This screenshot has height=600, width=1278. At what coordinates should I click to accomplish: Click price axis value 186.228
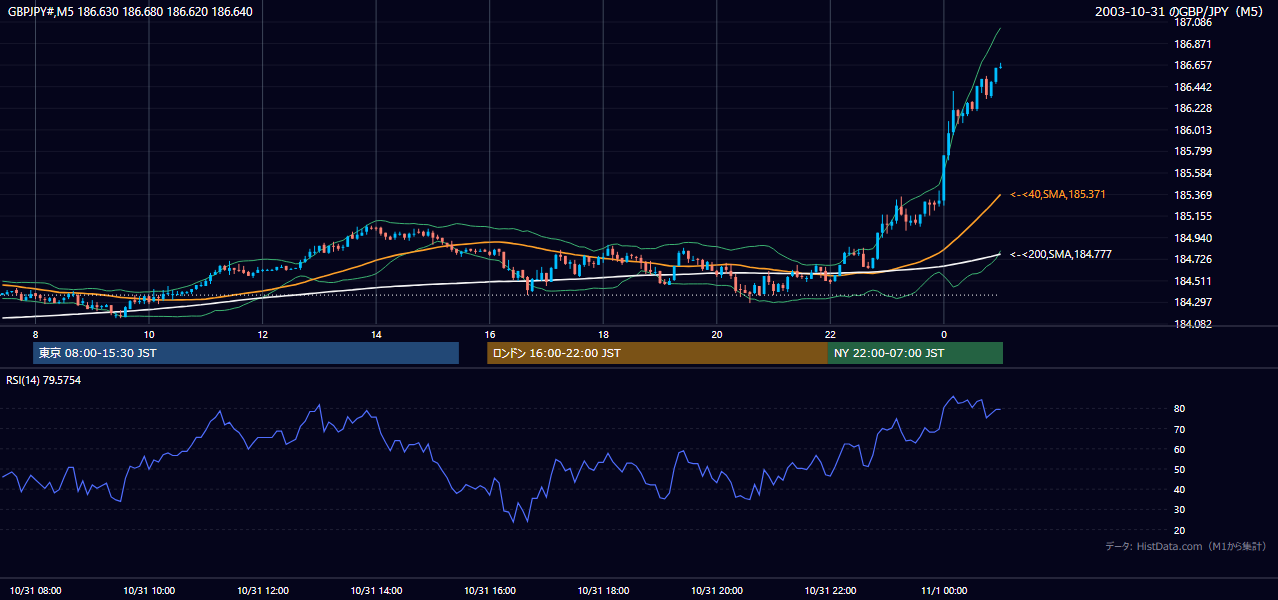point(1193,108)
